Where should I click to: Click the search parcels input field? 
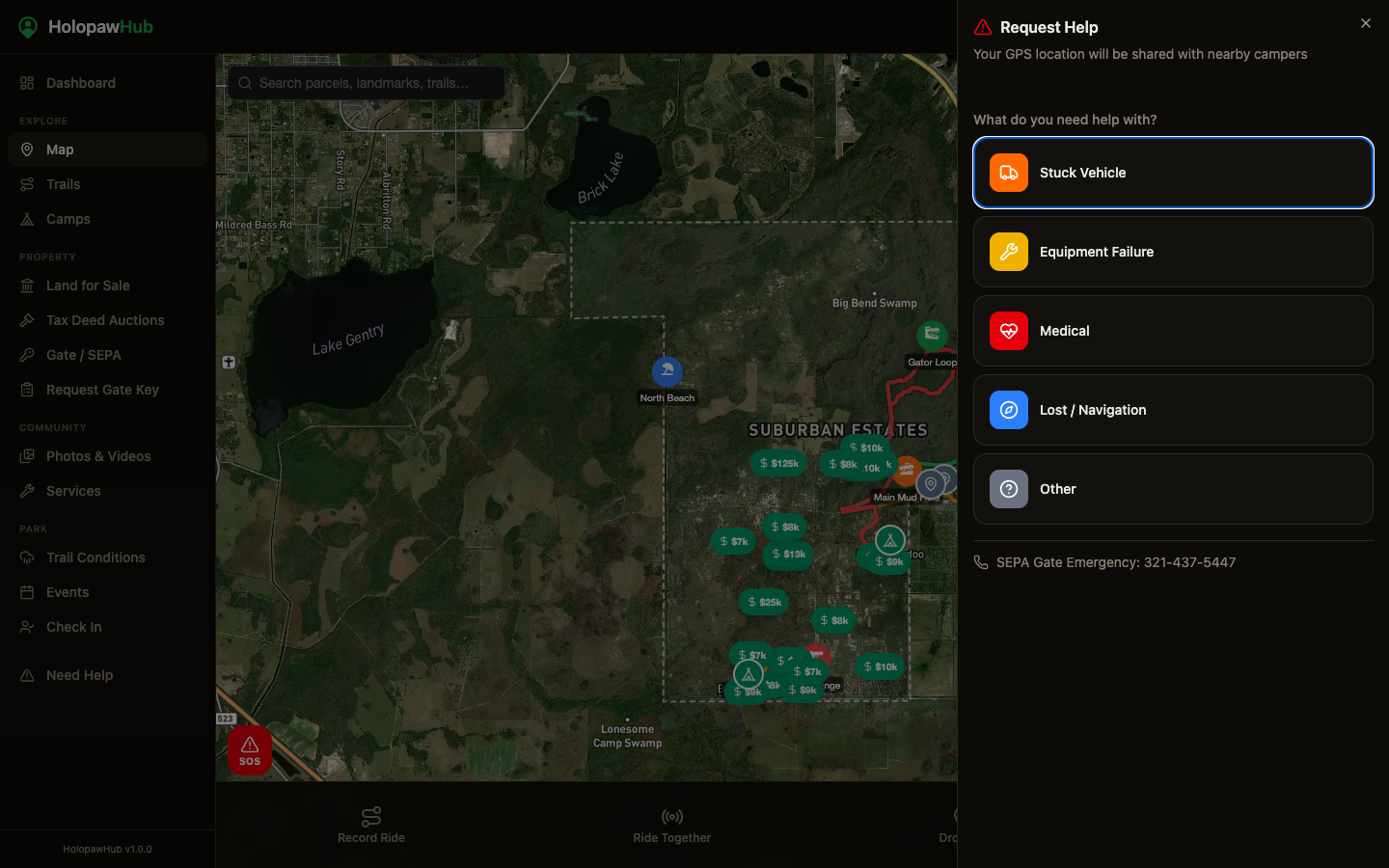point(365,83)
